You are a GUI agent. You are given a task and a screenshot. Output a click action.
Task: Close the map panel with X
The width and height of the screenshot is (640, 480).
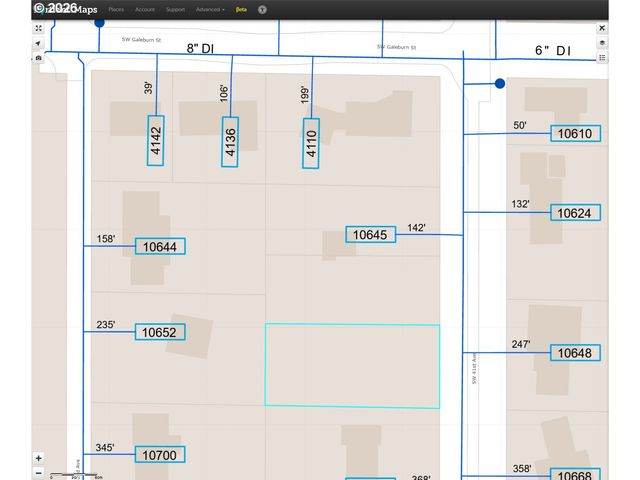click(602, 28)
